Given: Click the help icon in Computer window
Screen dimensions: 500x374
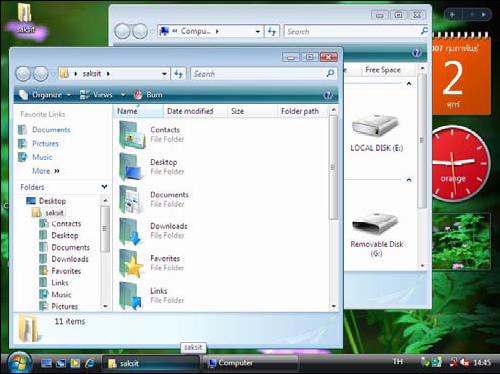Looking at the screenshot, I should coord(416,53).
